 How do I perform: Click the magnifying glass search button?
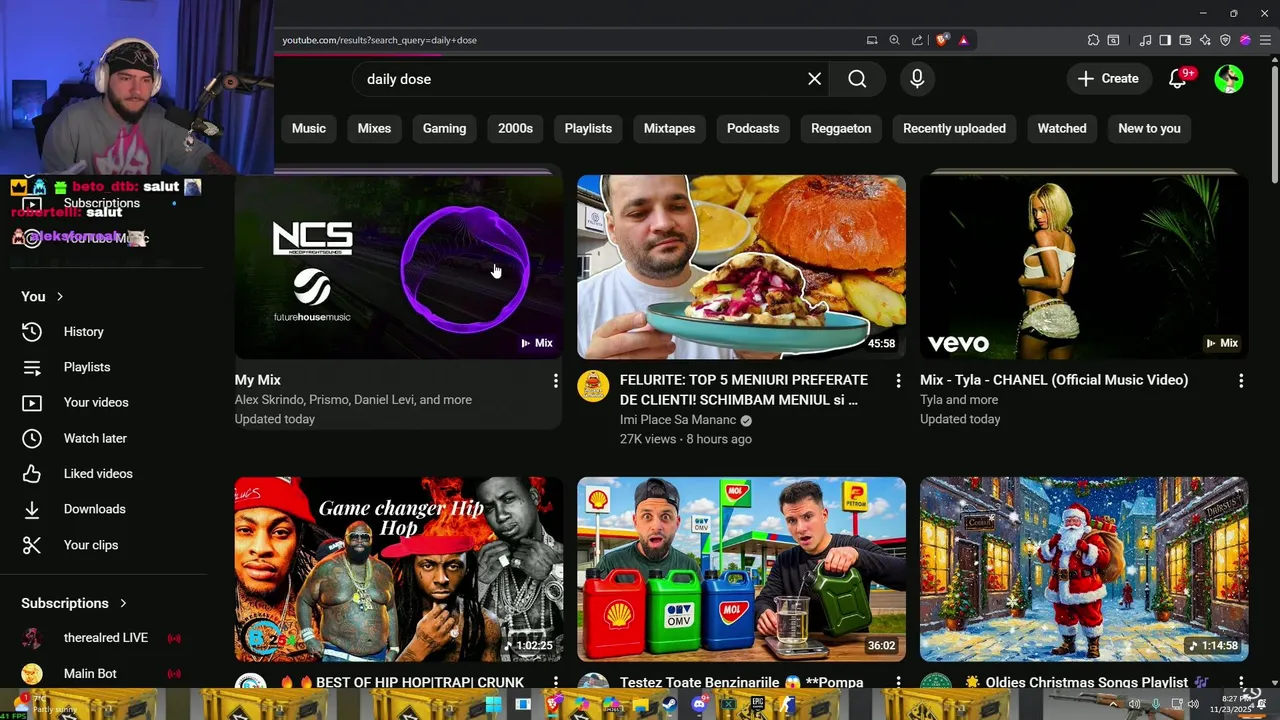857,79
